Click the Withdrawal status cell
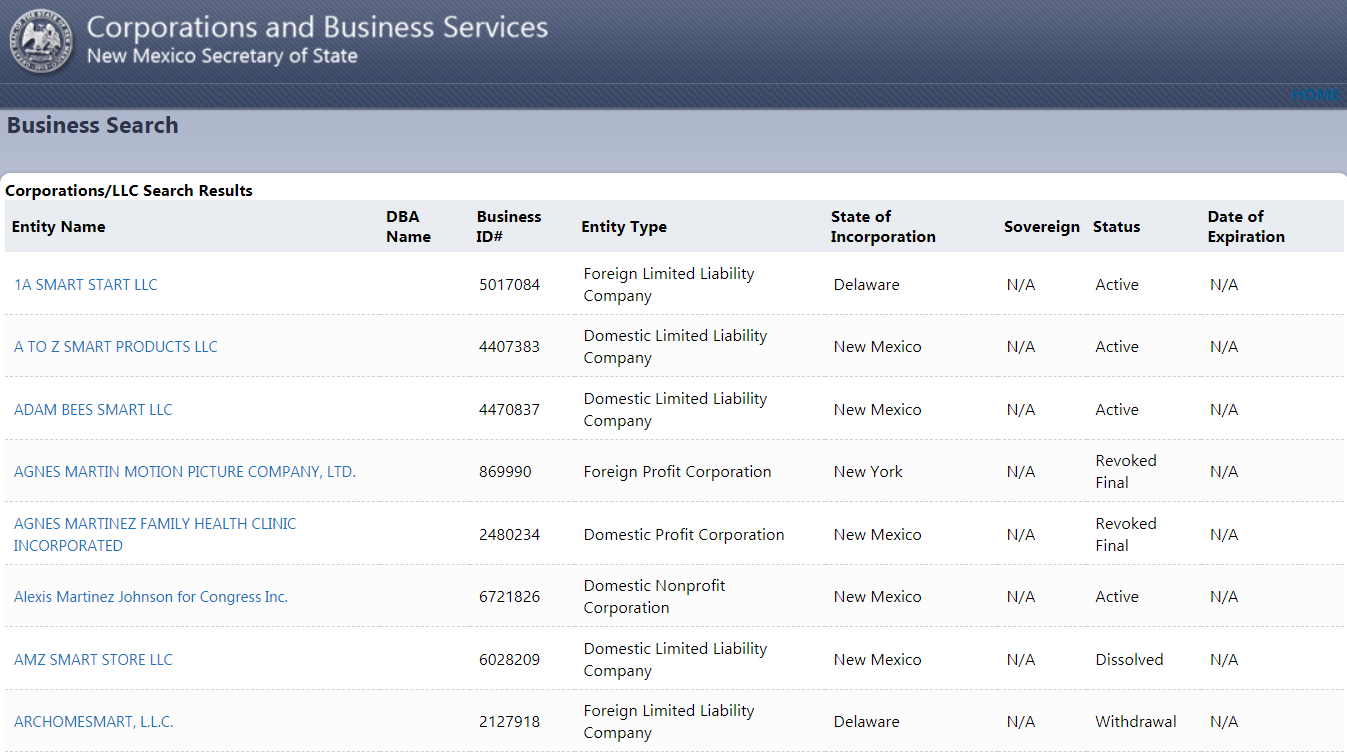The image size is (1347, 752). 1136,722
